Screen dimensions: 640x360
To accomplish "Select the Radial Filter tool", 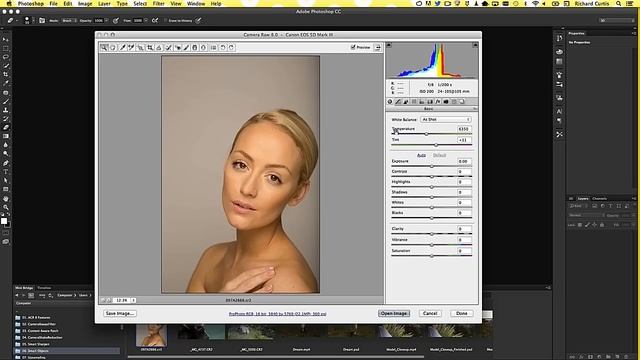I will [x=203, y=48].
